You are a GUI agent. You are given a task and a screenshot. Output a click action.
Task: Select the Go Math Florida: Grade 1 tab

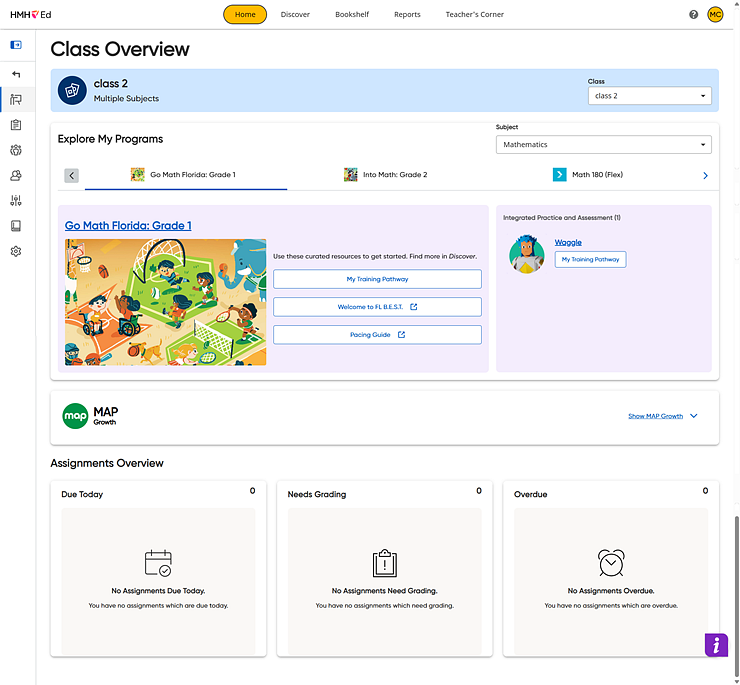coord(186,175)
